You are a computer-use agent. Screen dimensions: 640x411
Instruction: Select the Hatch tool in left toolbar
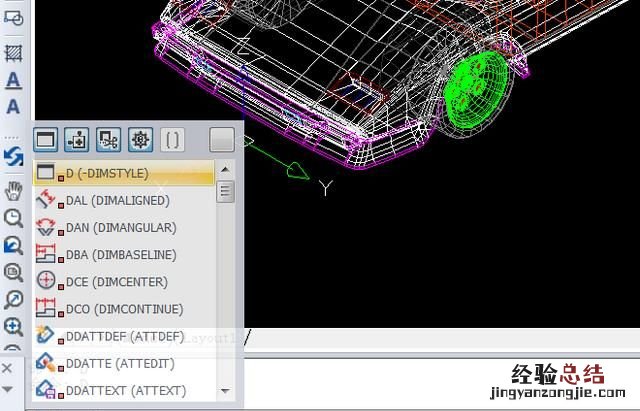tap(13, 52)
